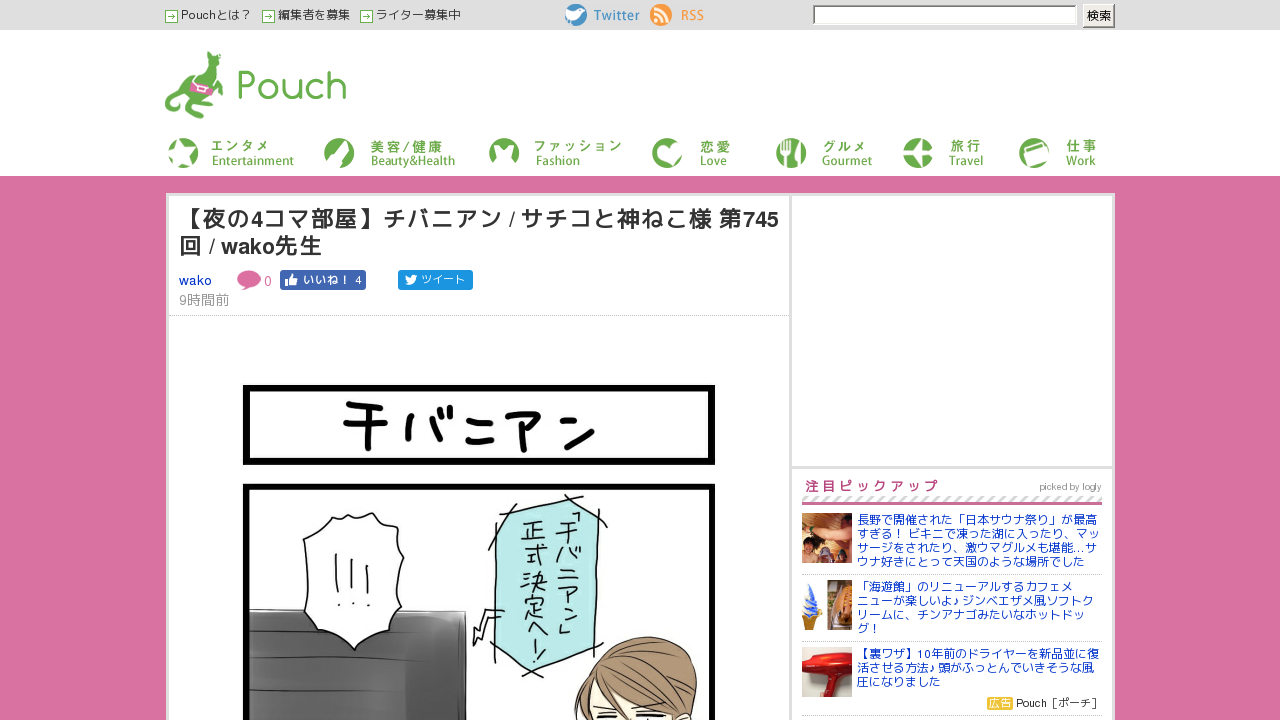The image size is (1280, 720).
Task: Click the Gourmet fork icon
Action: click(x=791, y=153)
